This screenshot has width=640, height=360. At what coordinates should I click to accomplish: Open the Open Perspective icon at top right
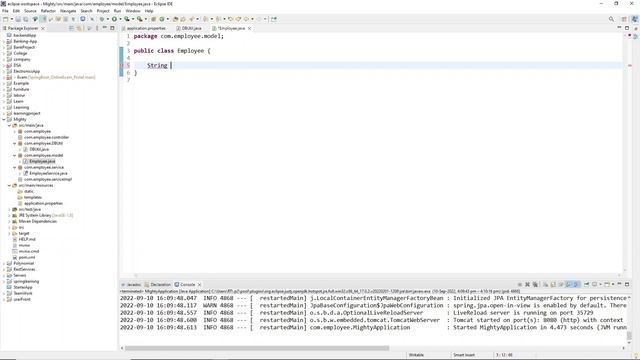tap(624, 19)
